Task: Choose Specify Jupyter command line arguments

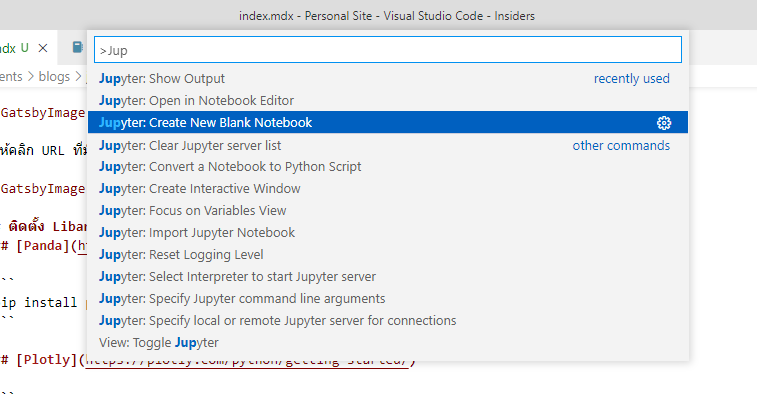Action: click(388, 298)
